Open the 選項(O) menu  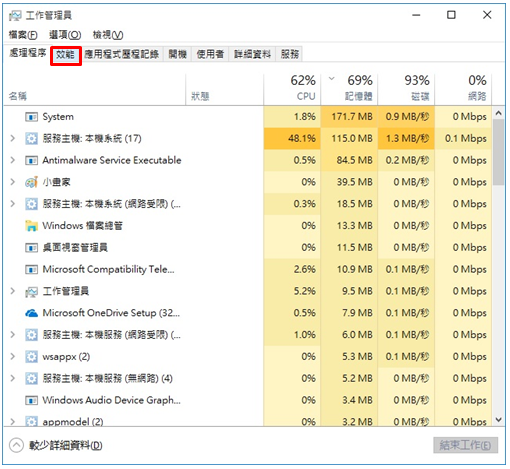click(x=65, y=35)
